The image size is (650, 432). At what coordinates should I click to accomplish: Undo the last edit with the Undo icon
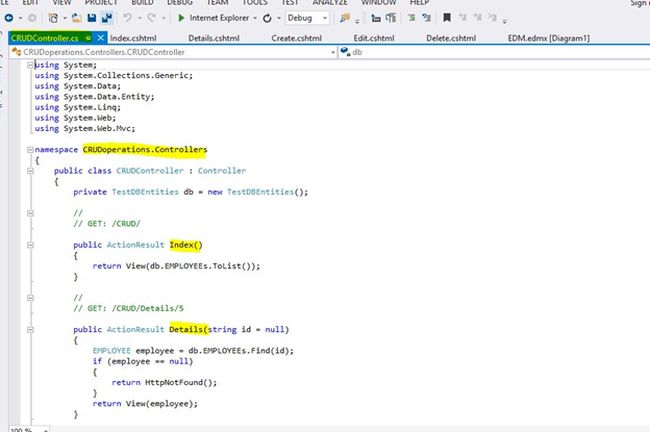coord(128,18)
